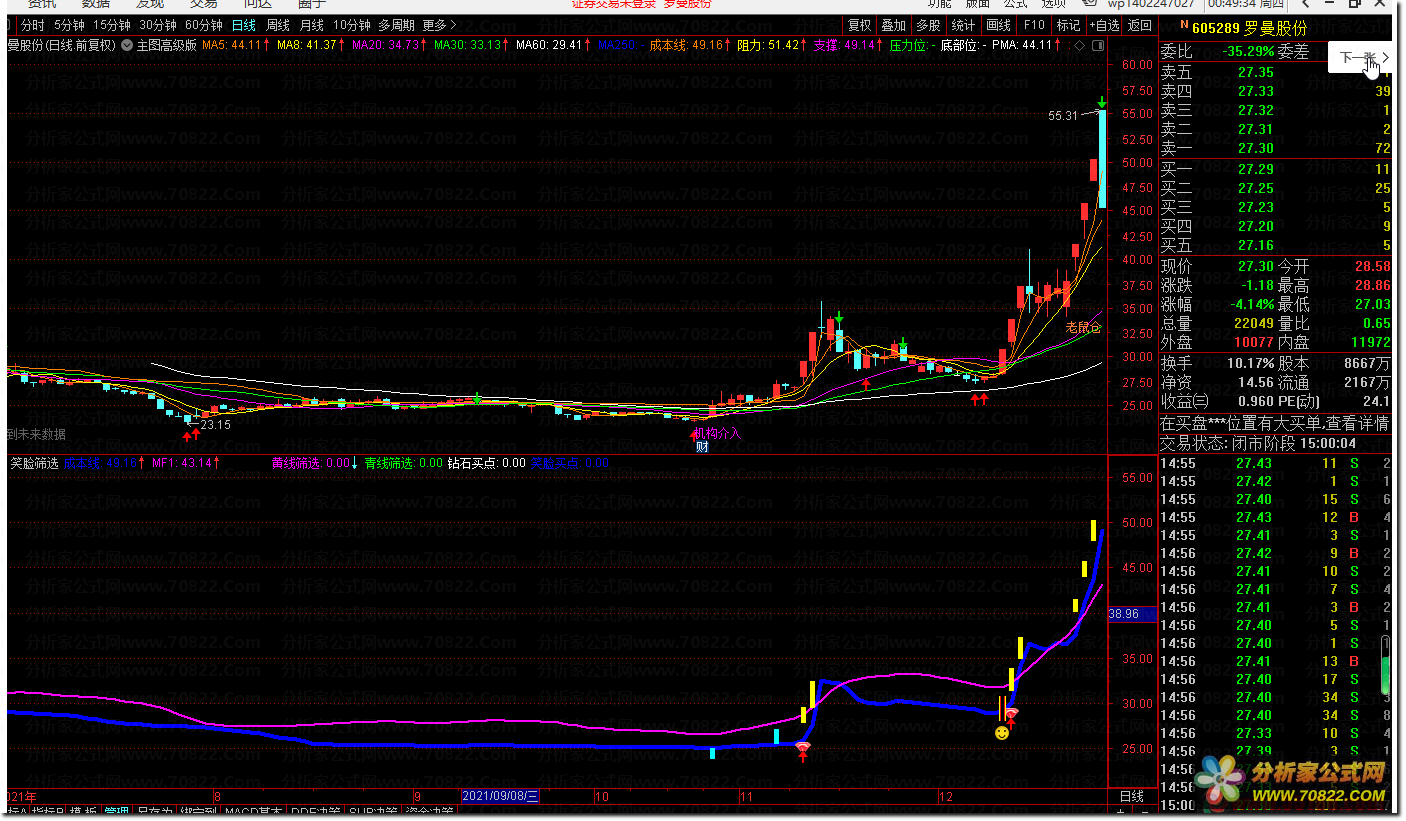Click the MA60: 29.41 readout
The height and width of the screenshot is (821, 1406).
click(x=554, y=45)
